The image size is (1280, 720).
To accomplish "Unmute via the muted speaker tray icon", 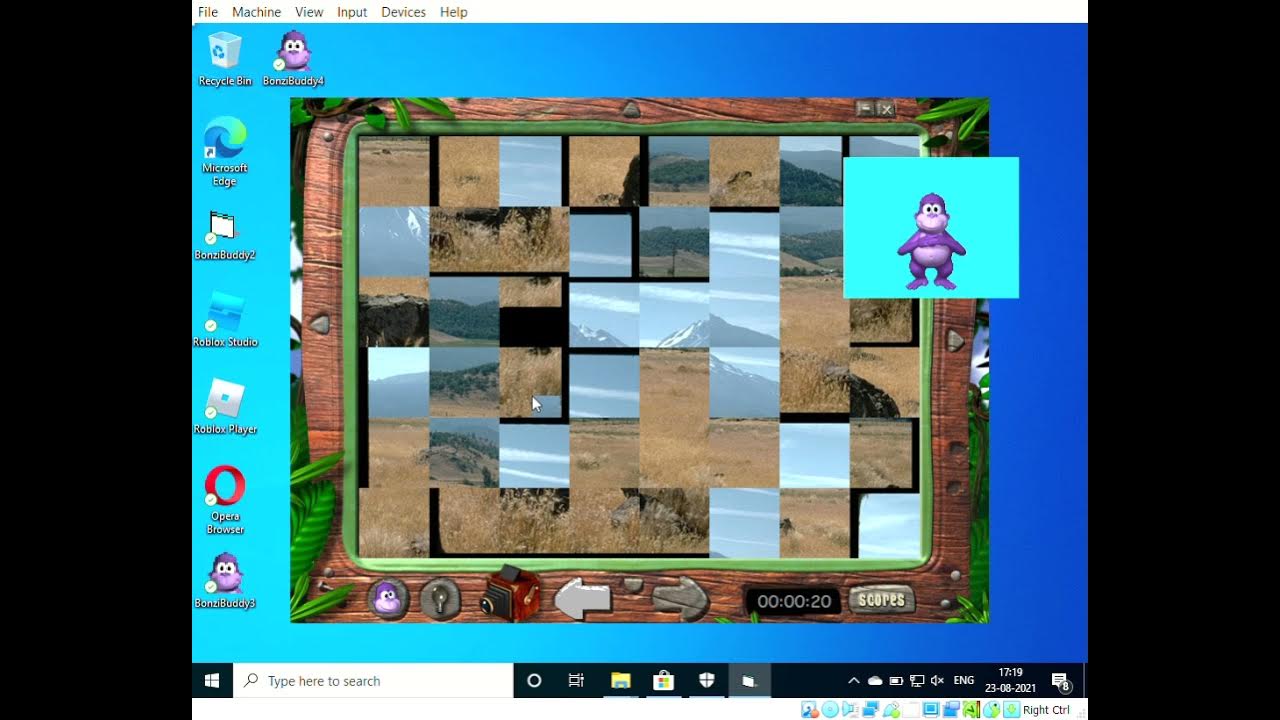I will click(x=937, y=680).
